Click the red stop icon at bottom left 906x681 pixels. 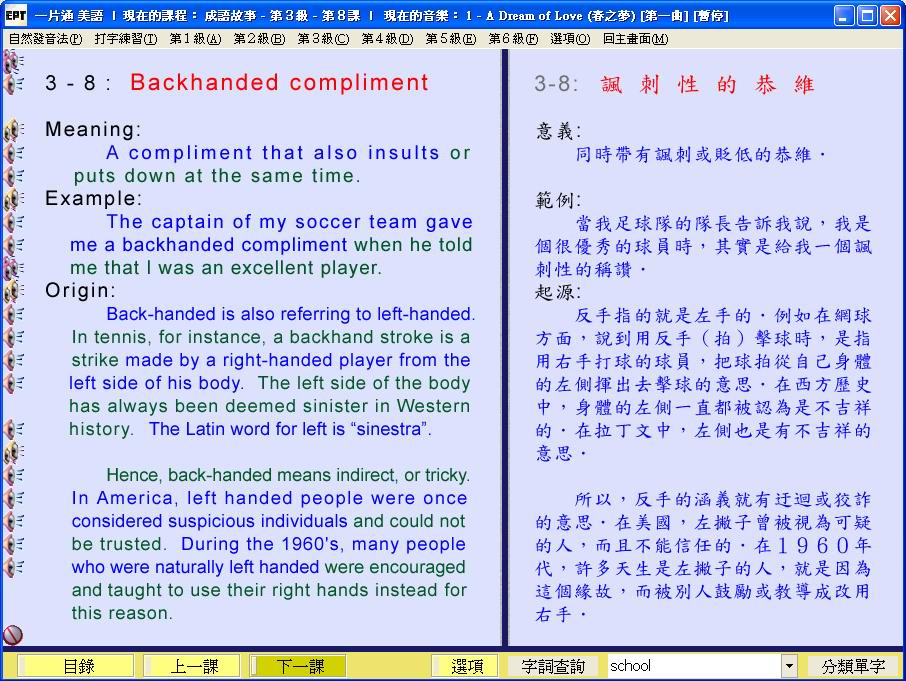pos(13,635)
